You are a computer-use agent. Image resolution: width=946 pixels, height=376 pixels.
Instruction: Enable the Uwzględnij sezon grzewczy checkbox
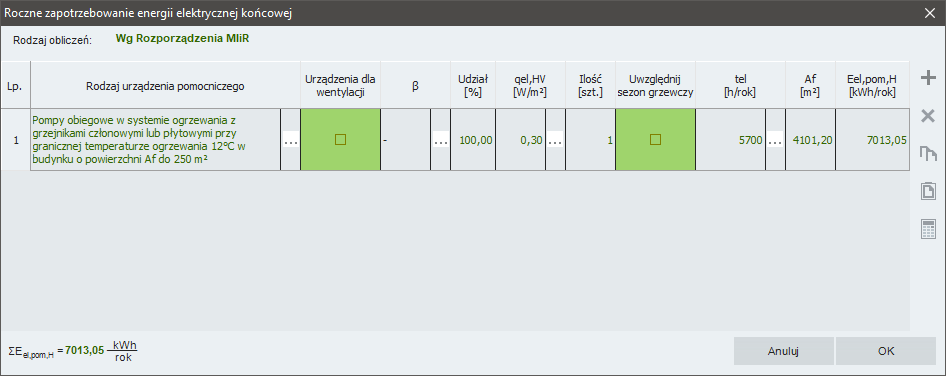pyautogui.click(x=655, y=140)
